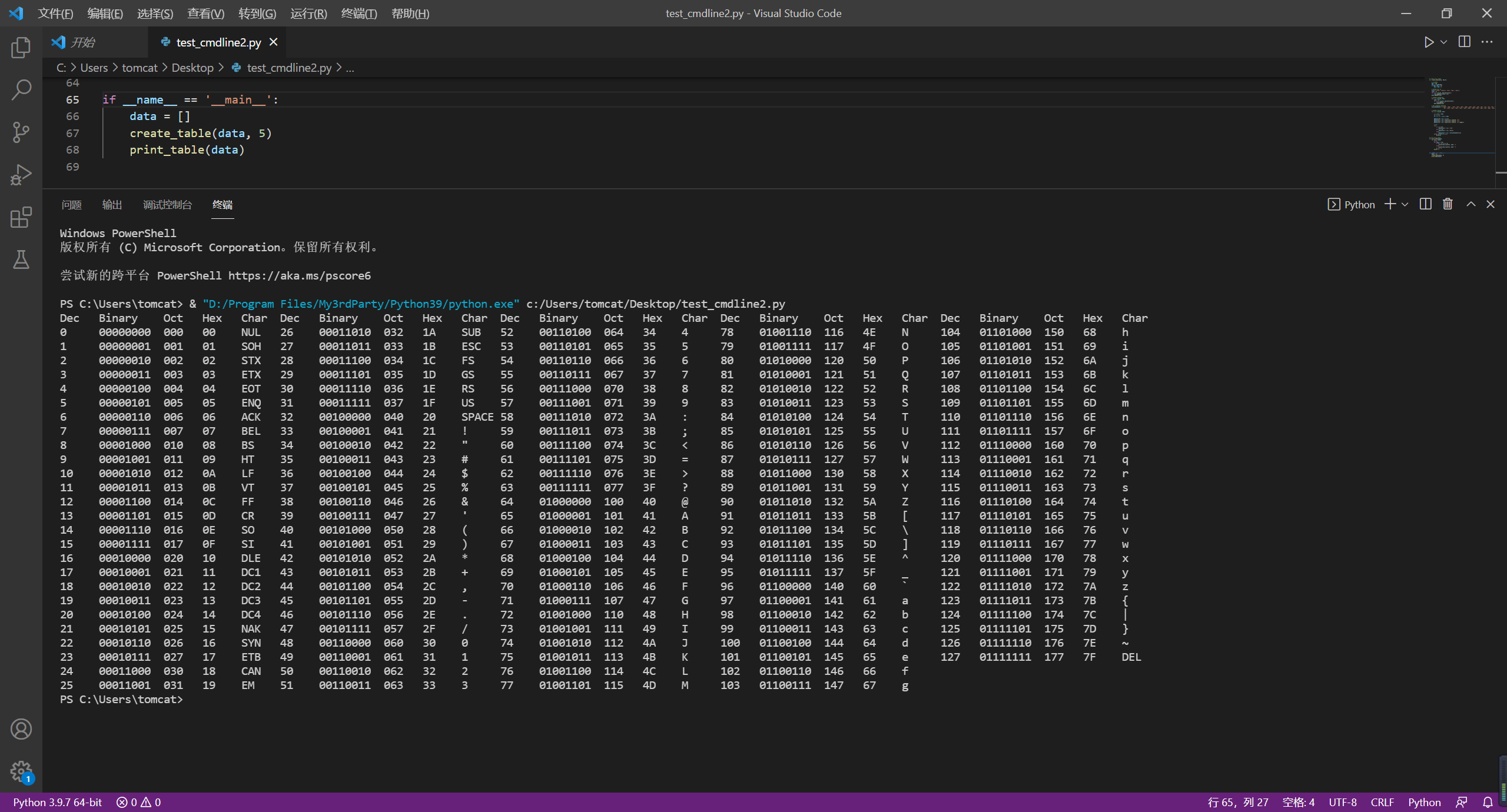Click the Accounts icon
This screenshot has height=812, width=1507.
tap(21, 729)
